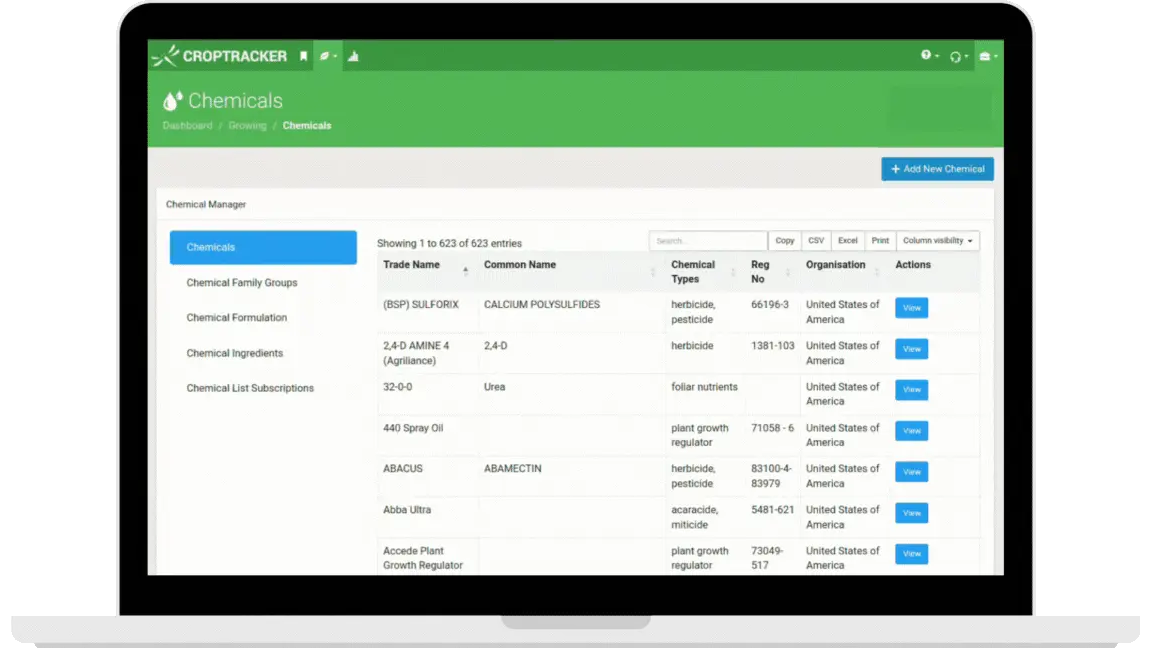The width and height of the screenshot is (1152, 648).
Task: Open the bookmark icon in top bar
Action: tap(303, 56)
